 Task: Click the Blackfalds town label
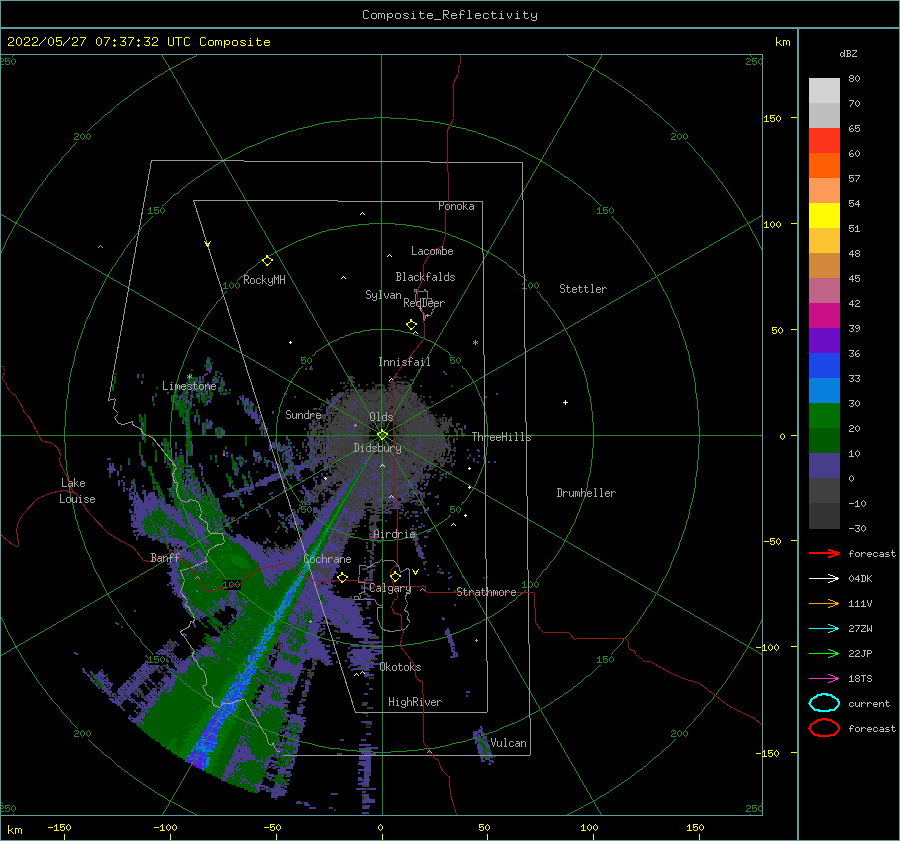425,277
